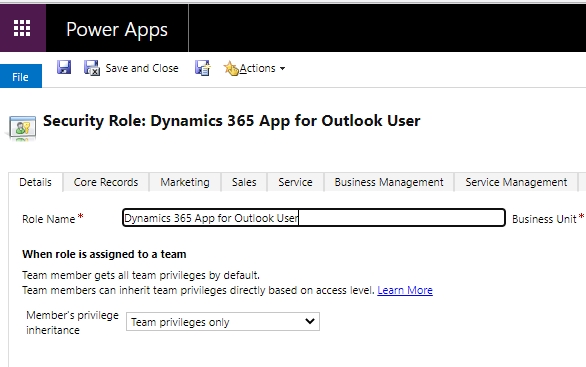The width and height of the screenshot is (586, 367).
Task: Expand Member's privilege inheritance dropdown
Action: click(223, 322)
